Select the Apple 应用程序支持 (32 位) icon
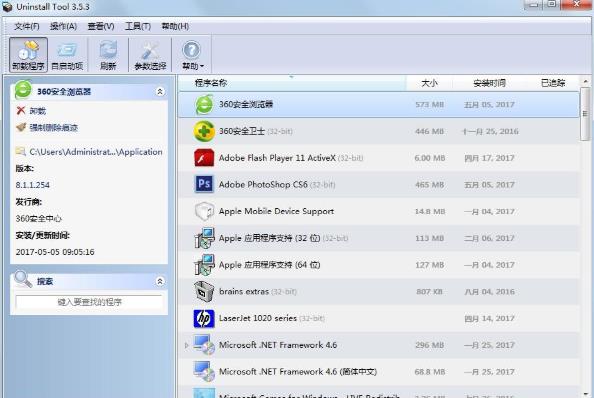 (204, 238)
